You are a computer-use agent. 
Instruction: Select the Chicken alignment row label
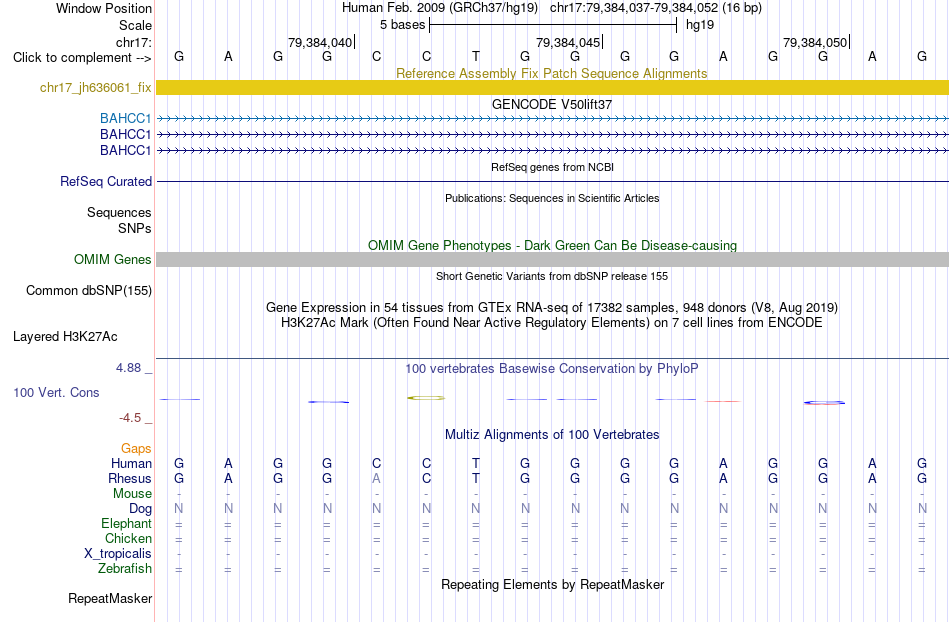(128, 538)
